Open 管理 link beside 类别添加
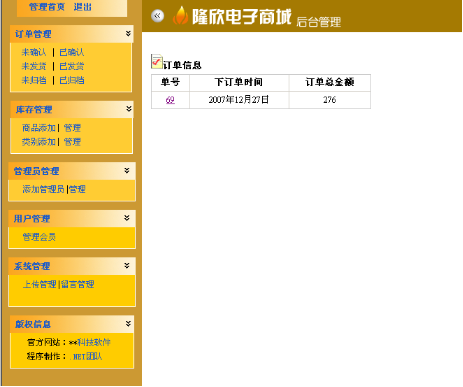Image resolution: width=463 pixels, height=387 pixels. [x=72, y=142]
